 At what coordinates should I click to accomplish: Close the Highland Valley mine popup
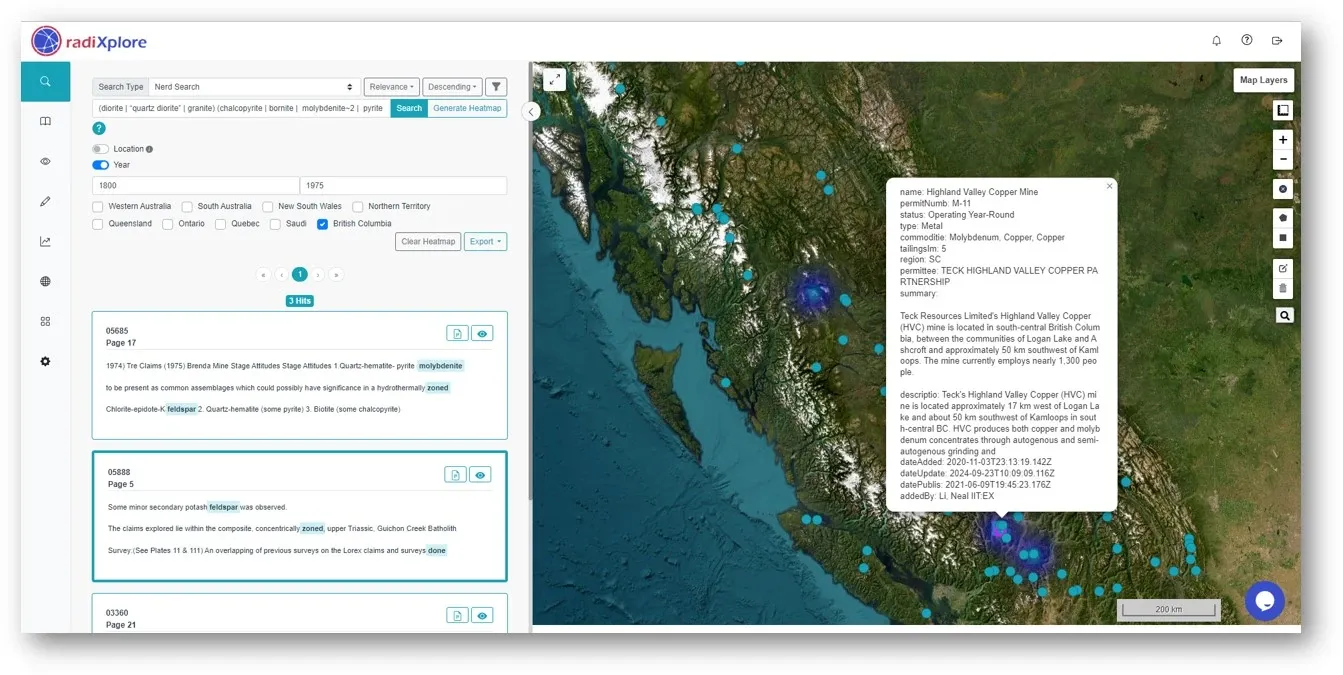click(x=1109, y=186)
